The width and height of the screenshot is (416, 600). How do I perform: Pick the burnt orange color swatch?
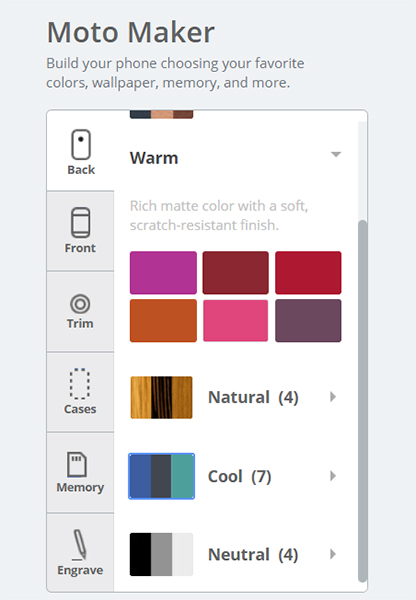coord(163,321)
